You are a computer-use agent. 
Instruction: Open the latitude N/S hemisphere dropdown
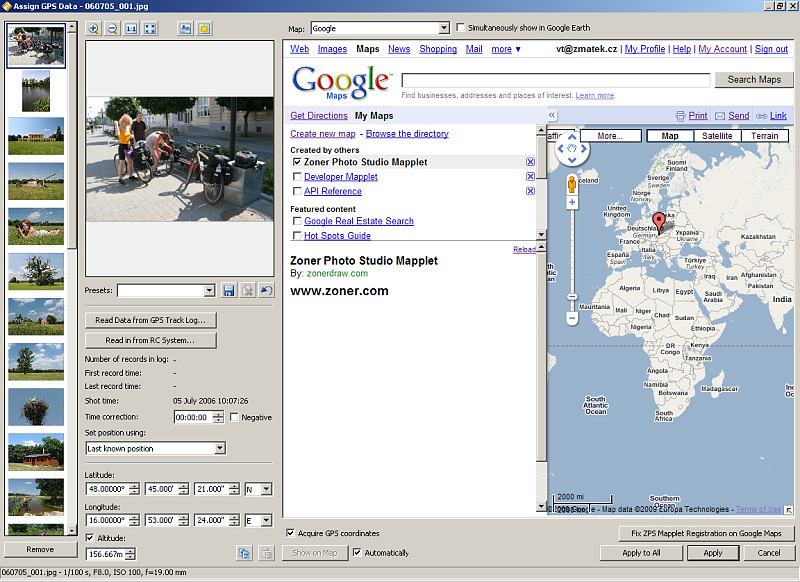(266, 489)
